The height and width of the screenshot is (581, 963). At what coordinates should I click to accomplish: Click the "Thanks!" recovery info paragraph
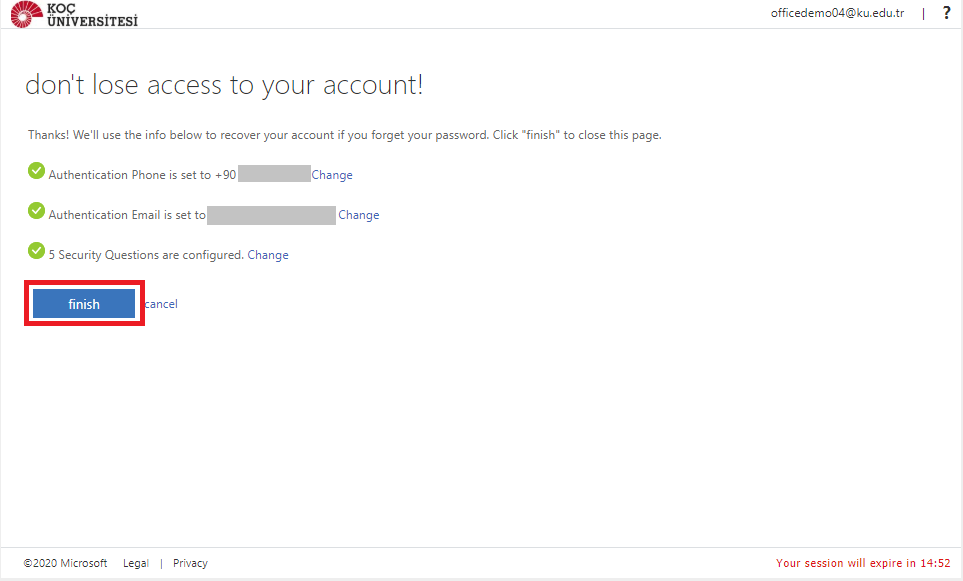[x=345, y=135]
